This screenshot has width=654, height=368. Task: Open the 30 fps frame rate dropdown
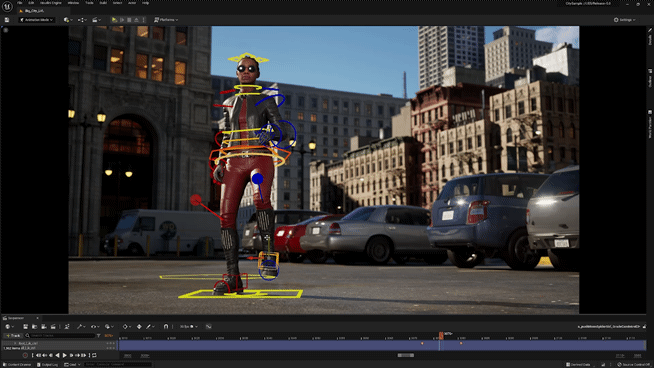click(x=189, y=327)
